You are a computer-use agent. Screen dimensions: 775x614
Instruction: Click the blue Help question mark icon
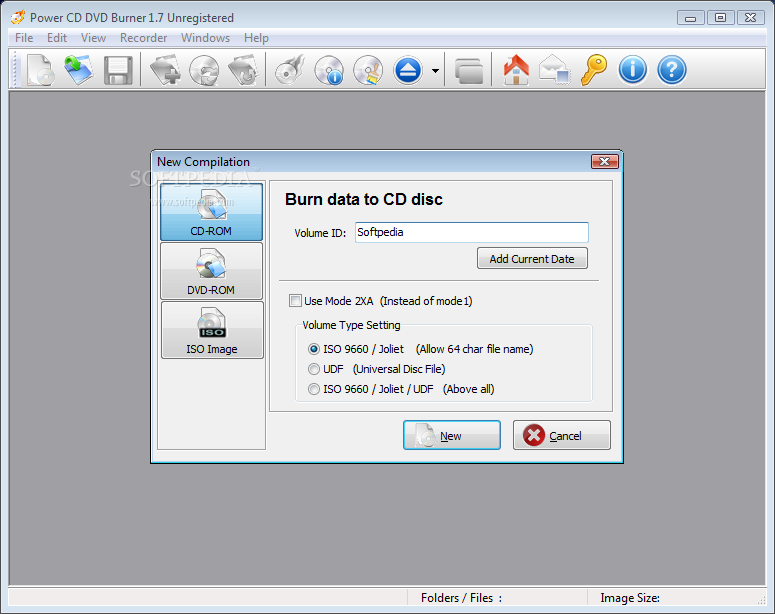coord(672,70)
